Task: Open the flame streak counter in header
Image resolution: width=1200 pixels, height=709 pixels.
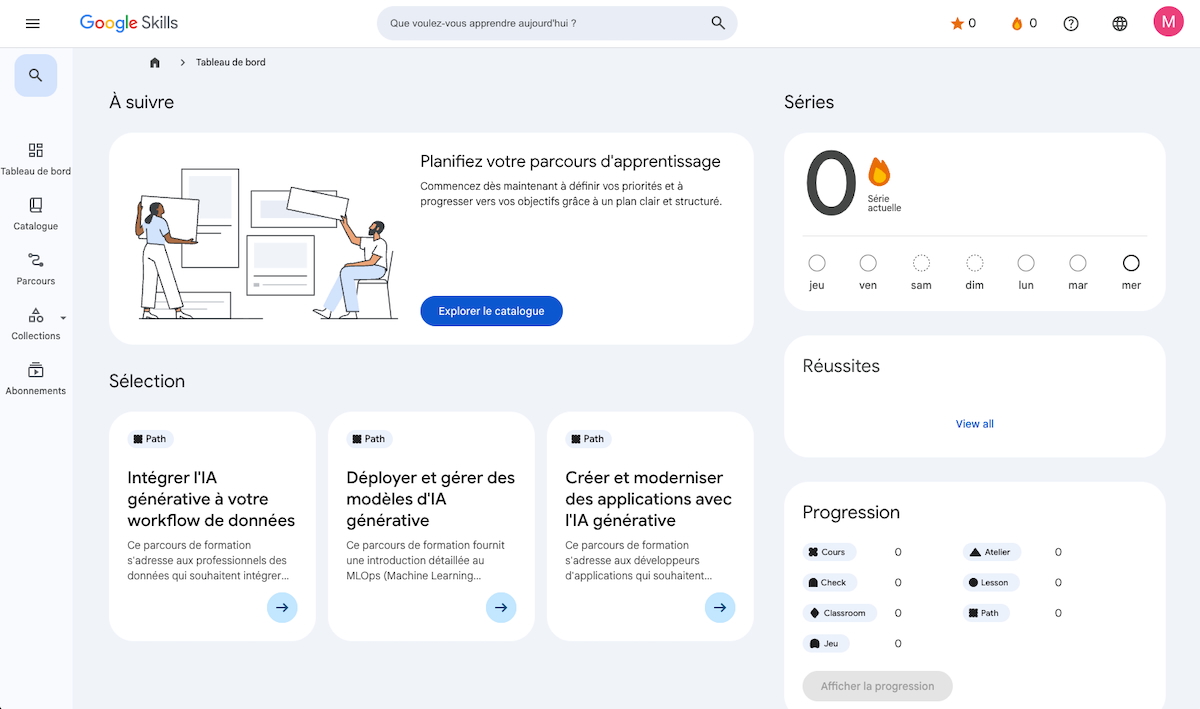Action: (1024, 23)
